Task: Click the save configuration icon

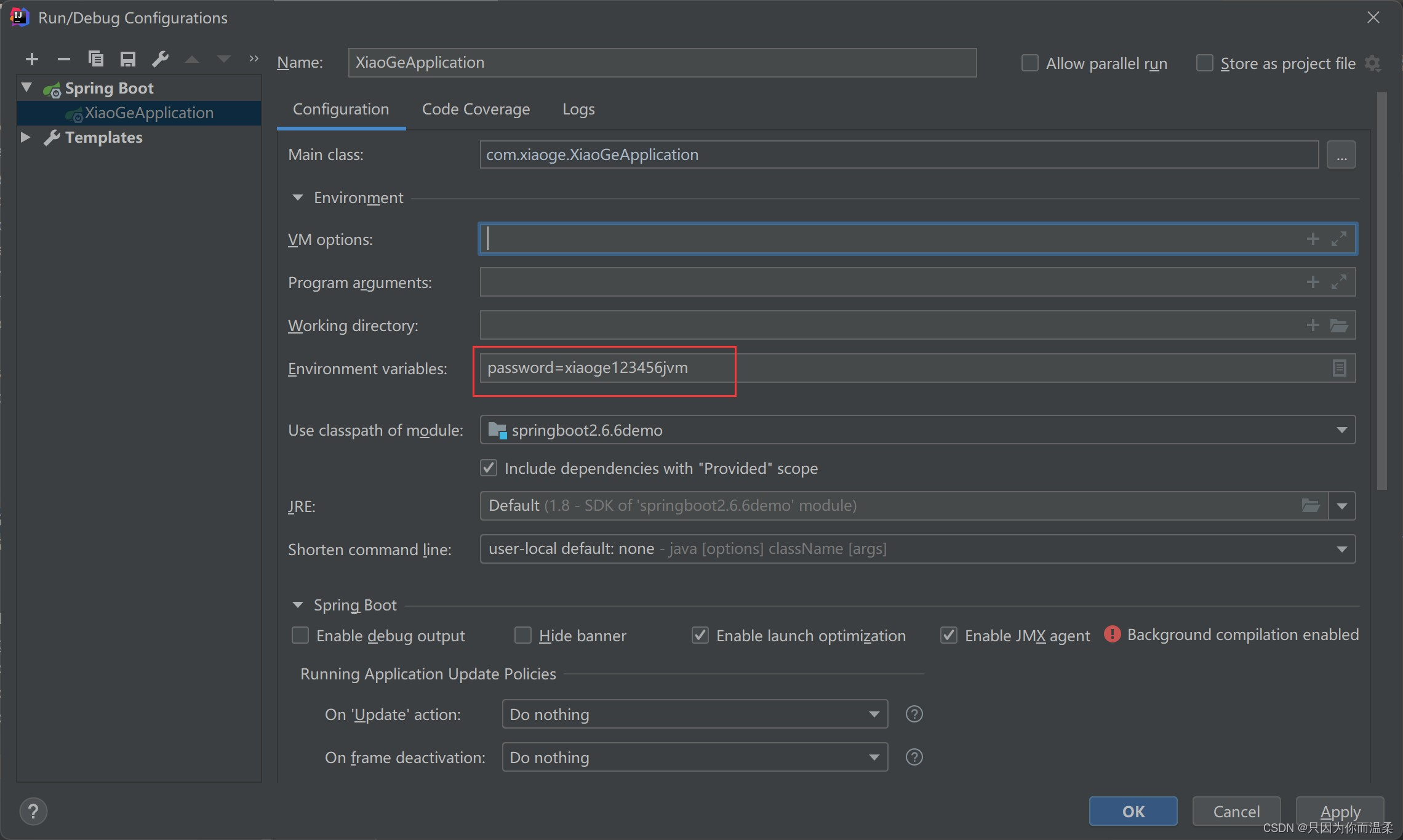Action: [127, 61]
